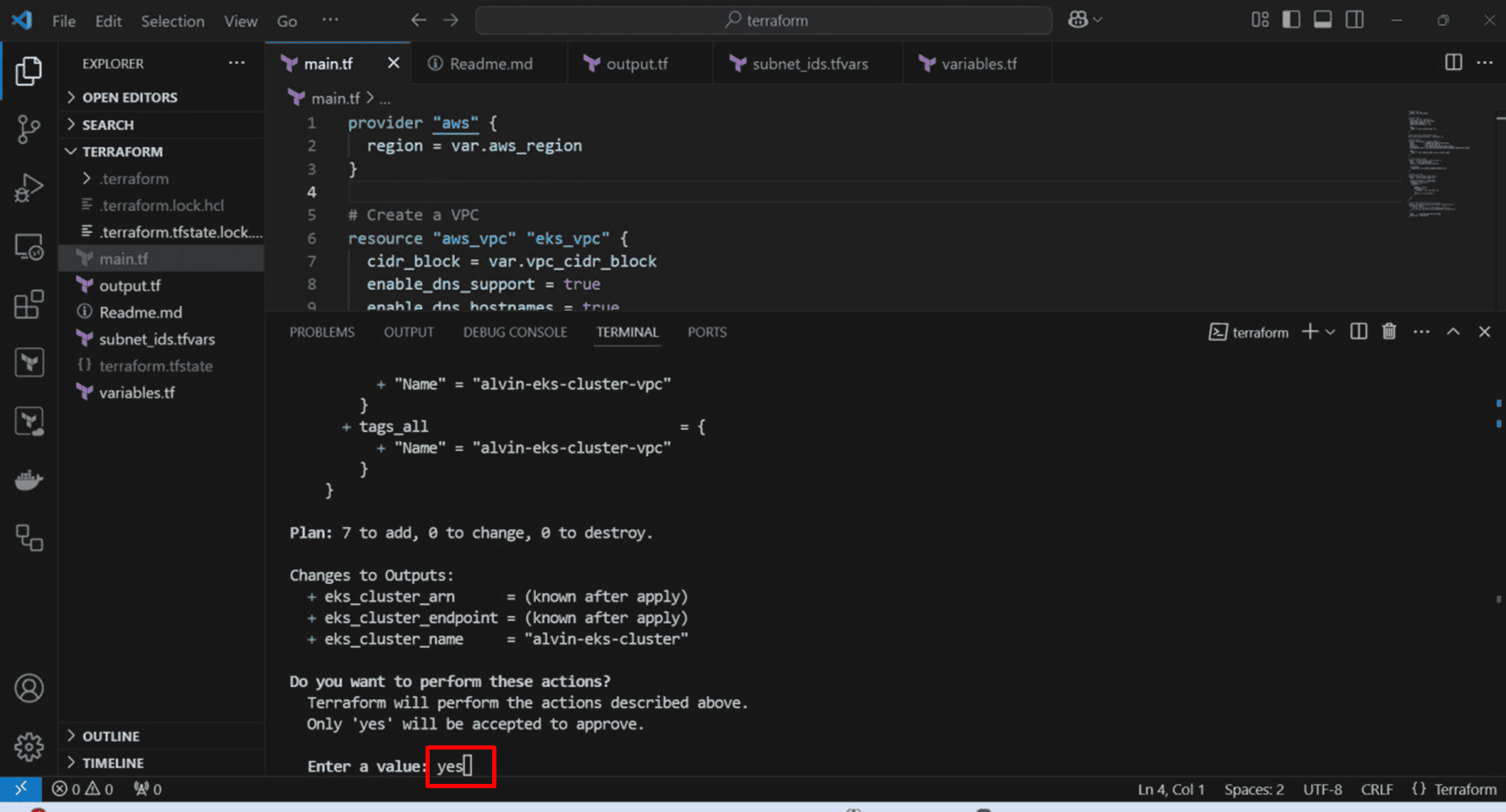Open the hidden menu items ellipsis
This screenshot has width=1506, height=812.
331,20
